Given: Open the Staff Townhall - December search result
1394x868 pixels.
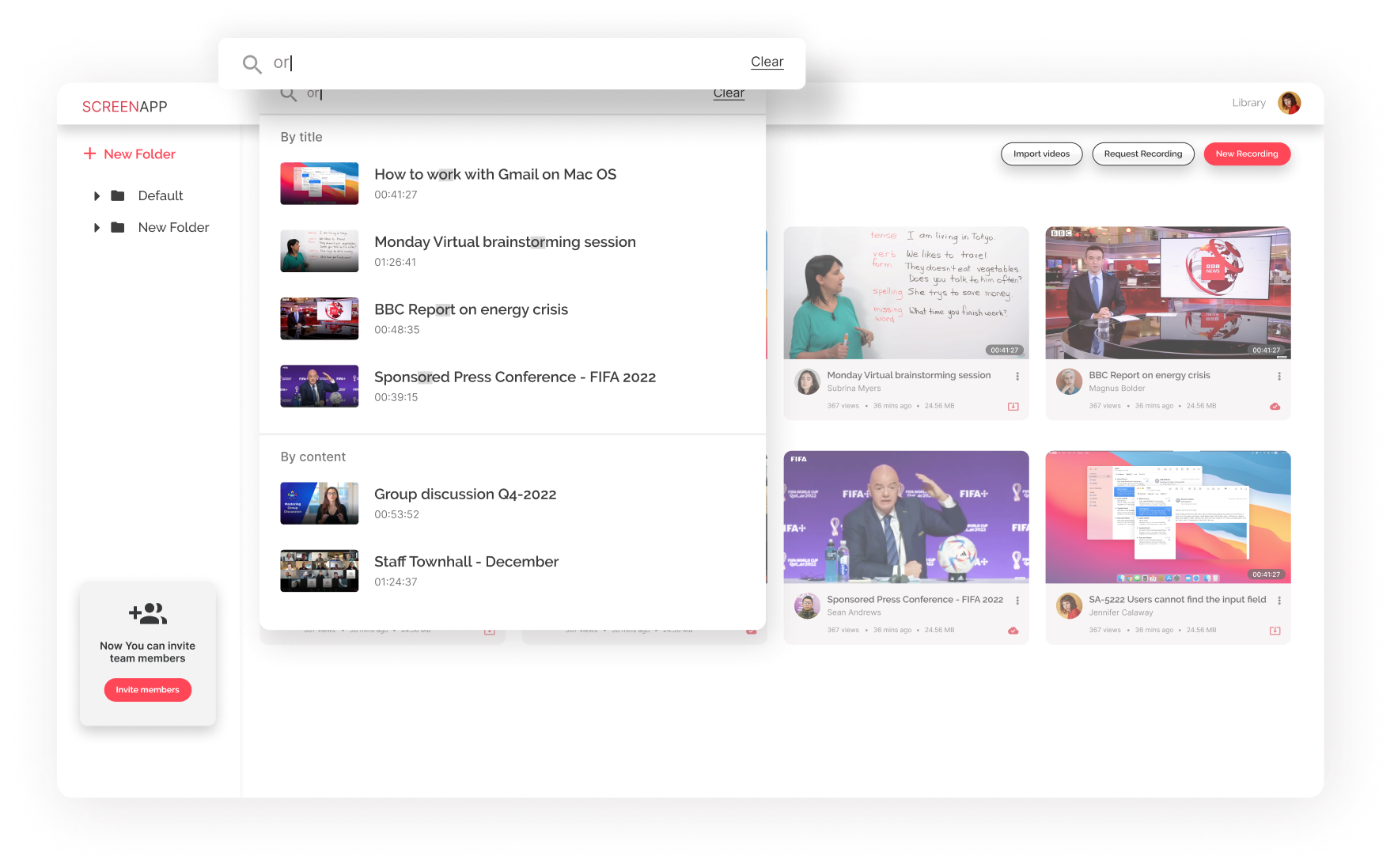Looking at the screenshot, I should (513, 570).
